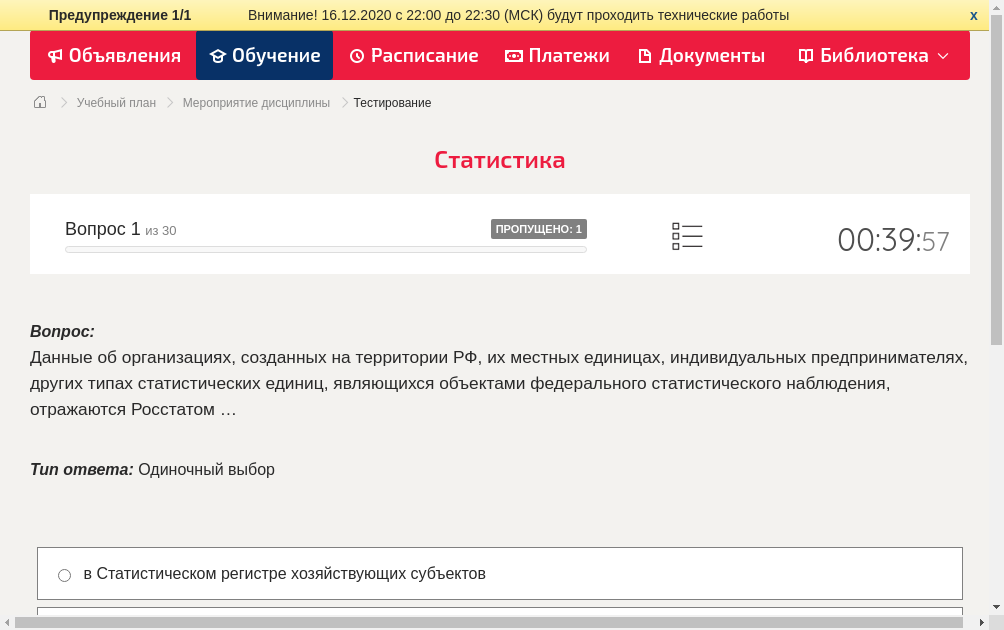1004x630 pixels.
Task: Click the megaphone icon beside Объявления
Action: (55, 56)
